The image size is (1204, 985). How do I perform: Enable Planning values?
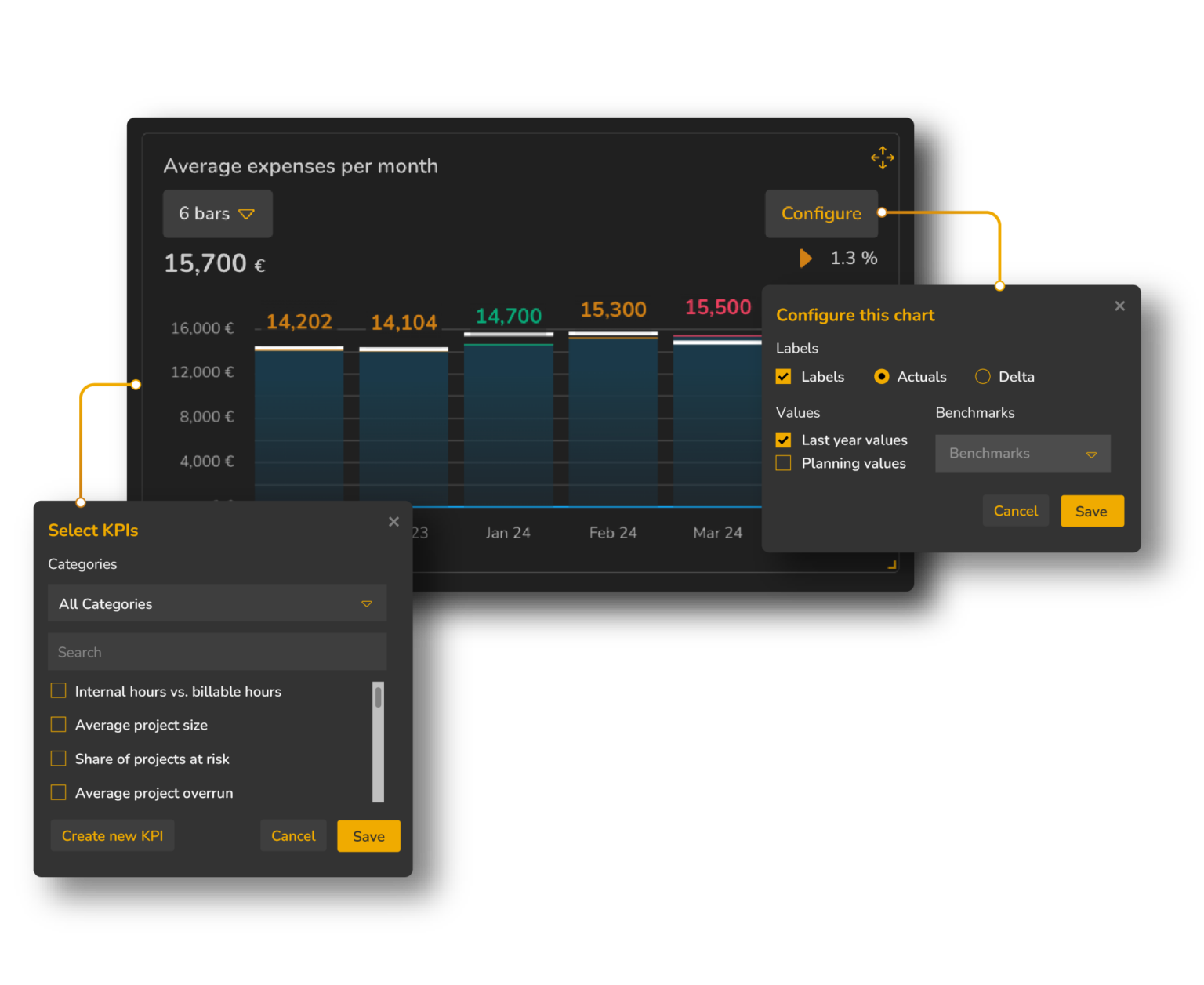click(783, 463)
